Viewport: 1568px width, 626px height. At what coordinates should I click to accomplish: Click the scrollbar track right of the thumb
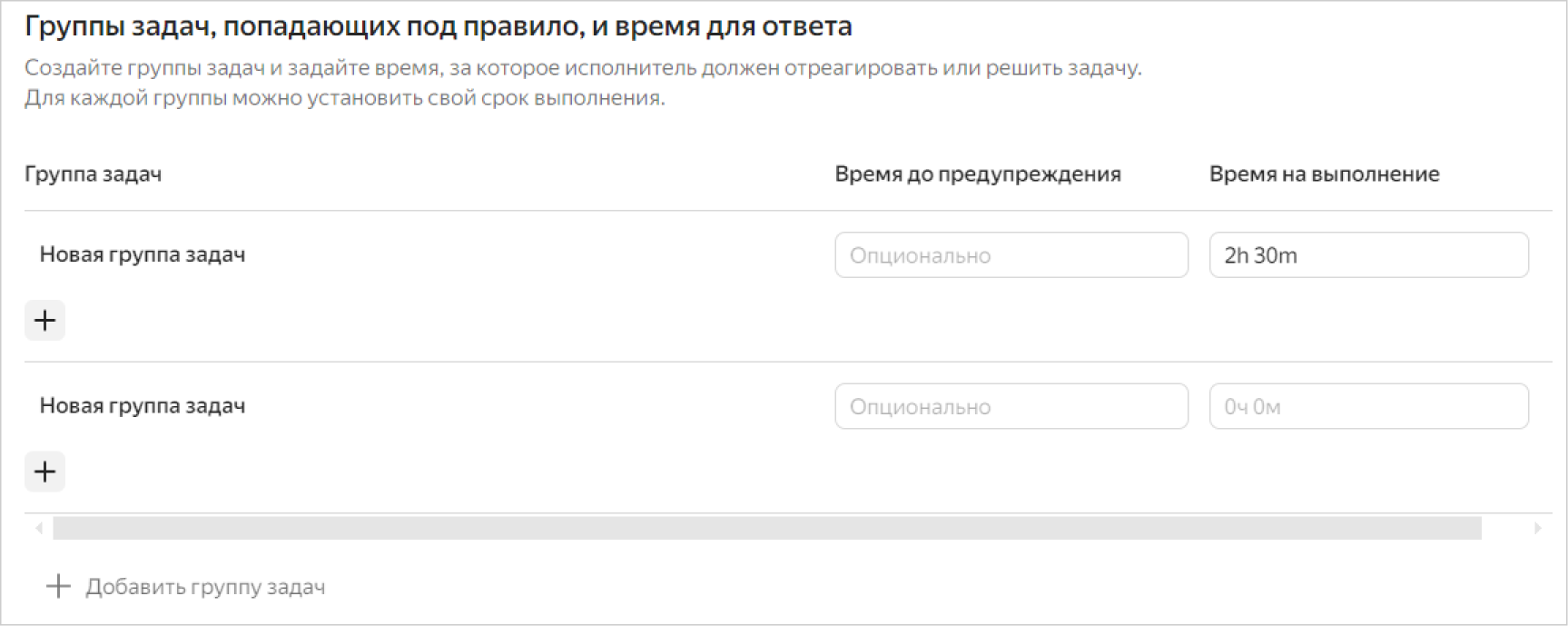click(1505, 528)
